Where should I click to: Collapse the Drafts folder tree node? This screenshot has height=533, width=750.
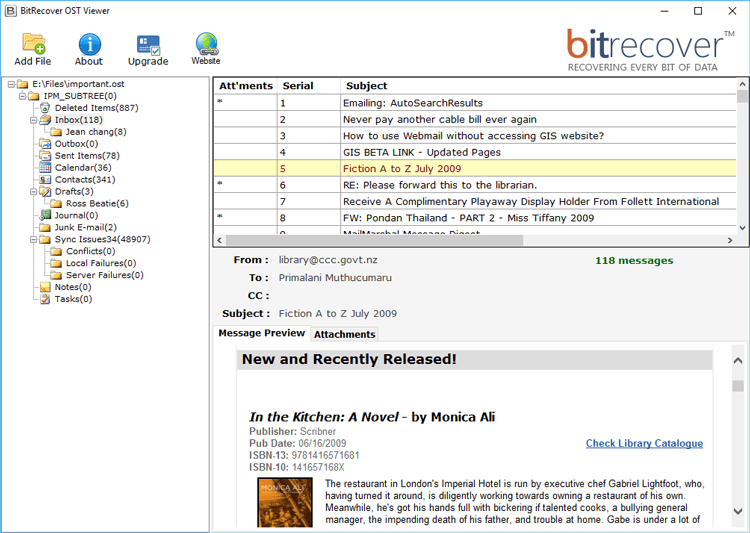coord(33,192)
